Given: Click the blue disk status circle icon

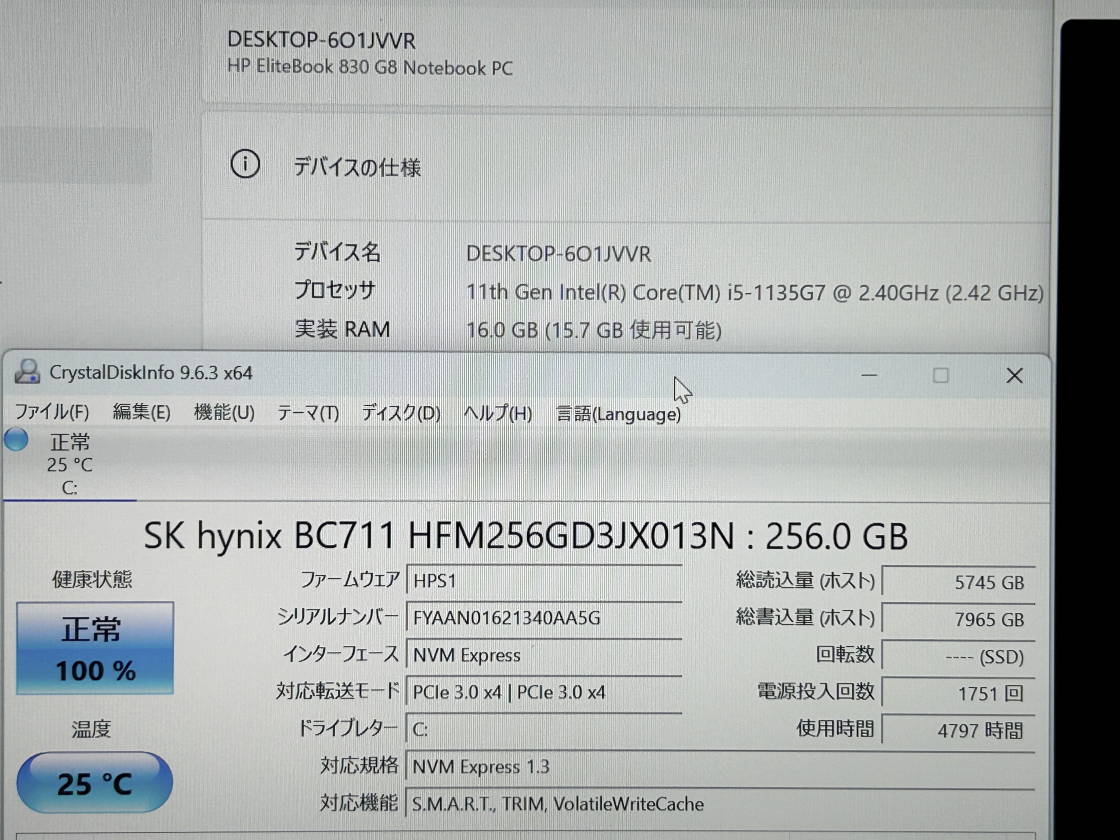Looking at the screenshot, I should pos(16,440).
